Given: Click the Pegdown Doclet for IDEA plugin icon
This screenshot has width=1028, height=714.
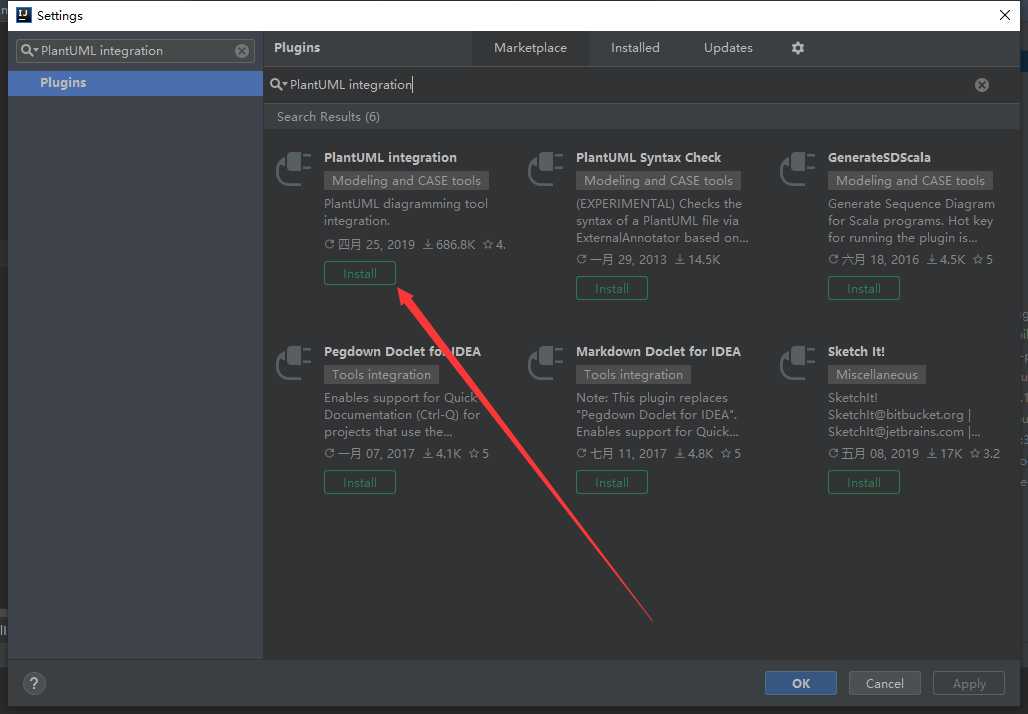Looking at the screenshot, I should pos(294,363).
